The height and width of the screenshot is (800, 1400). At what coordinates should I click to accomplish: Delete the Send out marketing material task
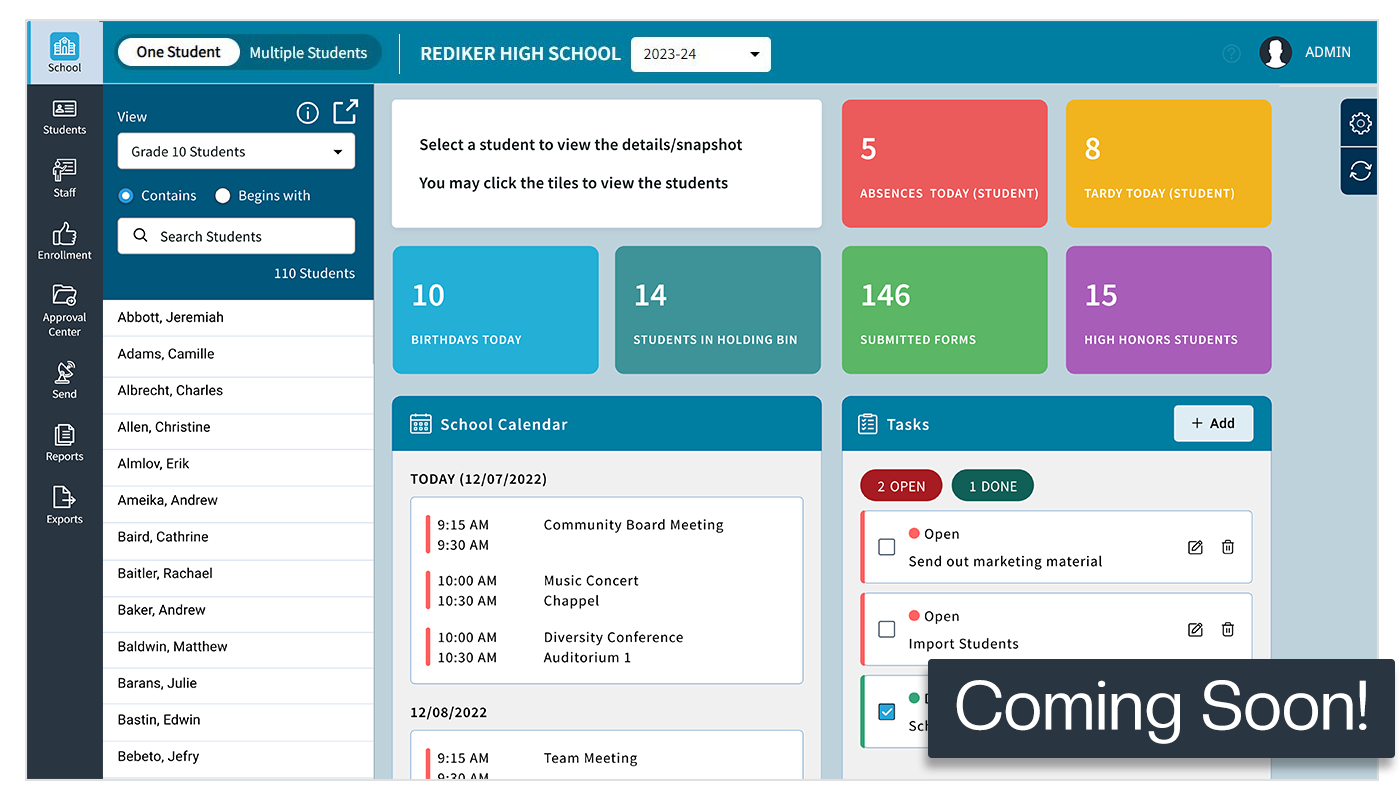pos(1227,547)
